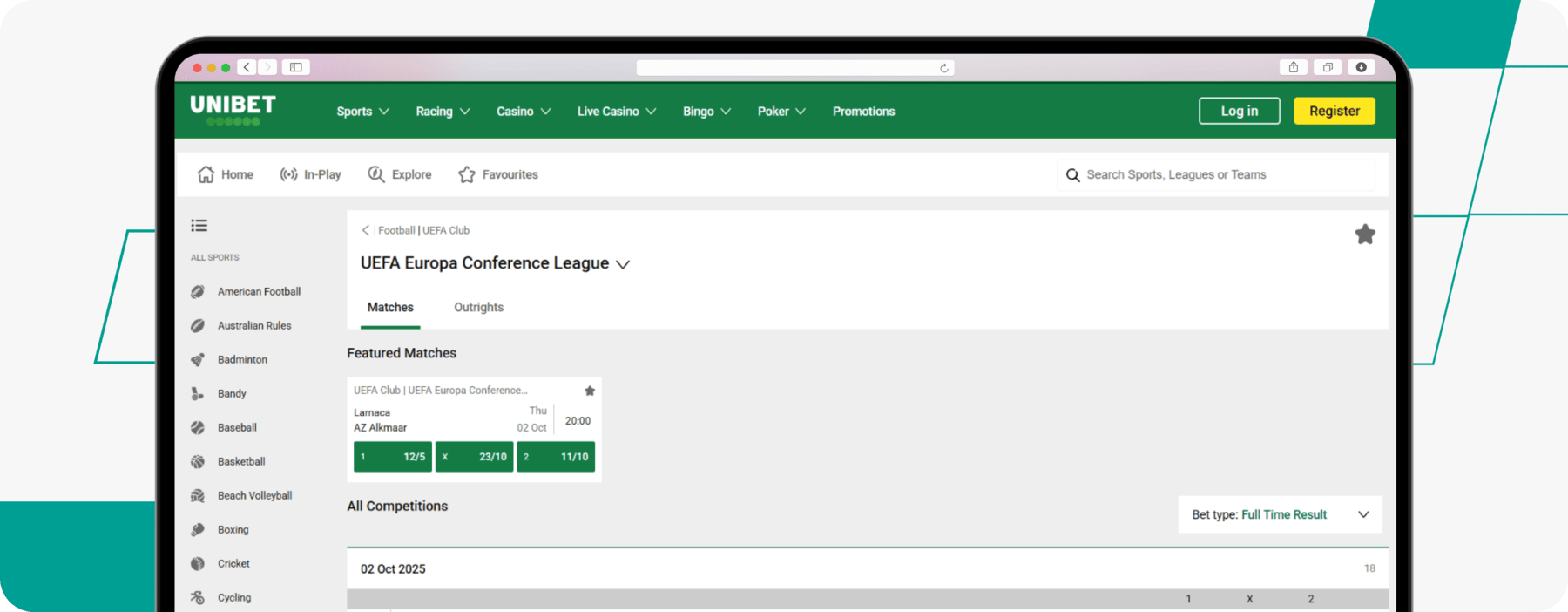Select the Cricket sport icon
This screenshot has width=1568, height=612.
[x=198, y=563]
